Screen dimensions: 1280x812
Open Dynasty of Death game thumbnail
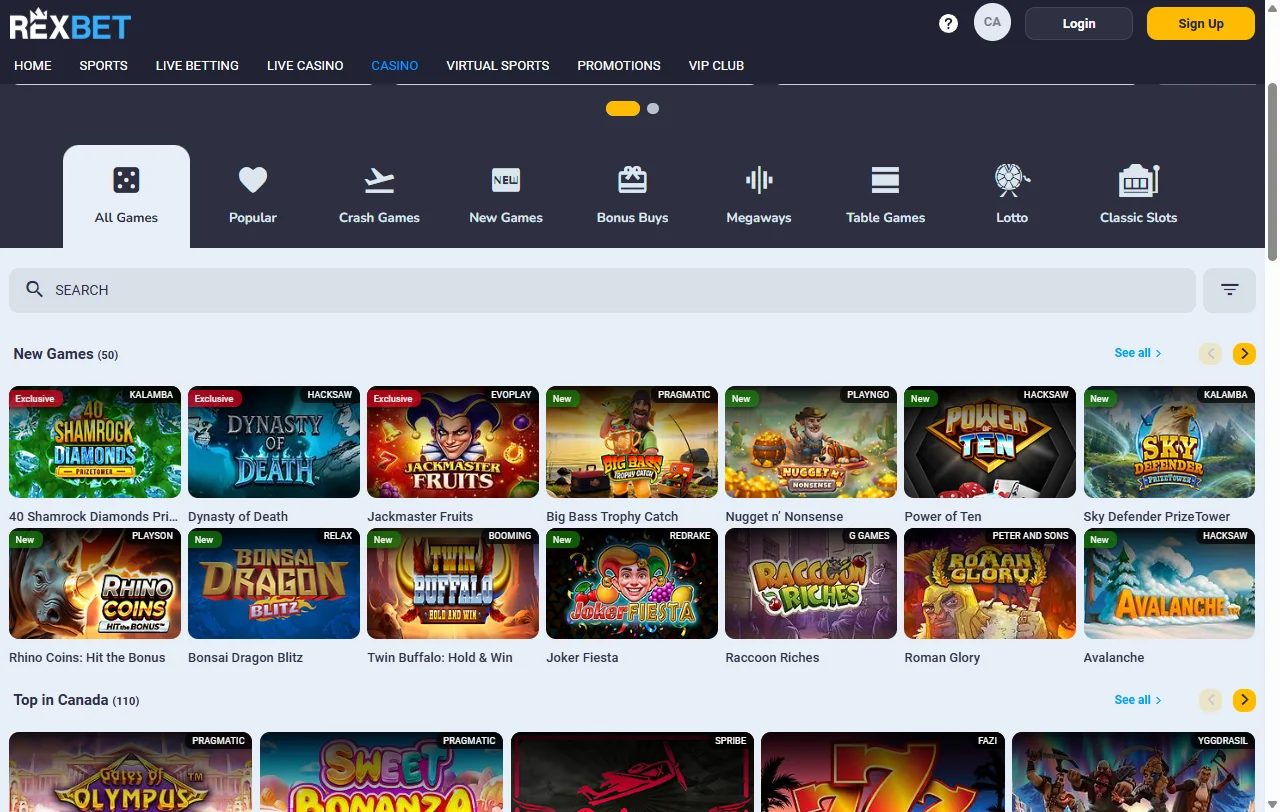(x=274, y=442)
